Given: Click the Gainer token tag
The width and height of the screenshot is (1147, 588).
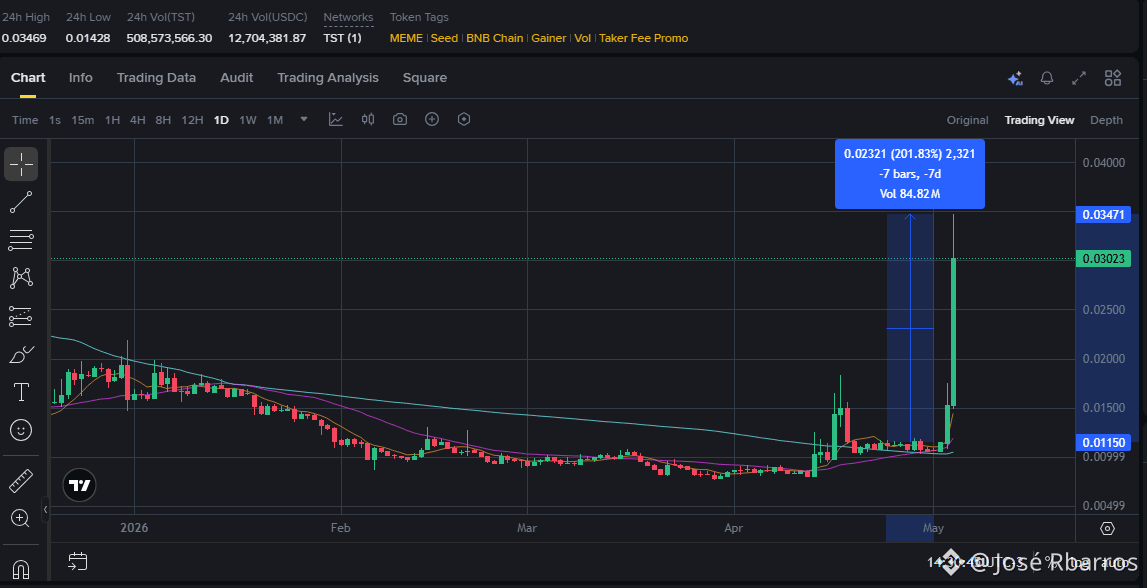Looking at the screenshot, I should tap(549, 38).
